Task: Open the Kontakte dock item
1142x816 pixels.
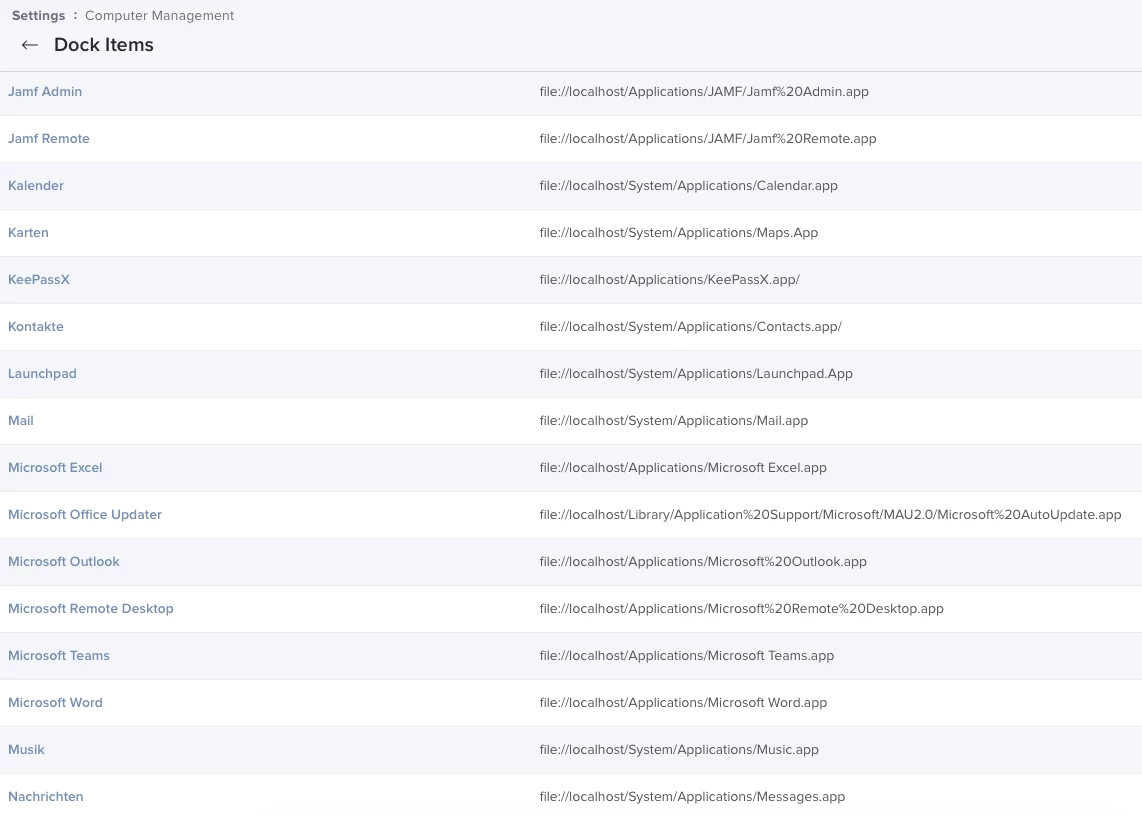Action: click(36, 326)
